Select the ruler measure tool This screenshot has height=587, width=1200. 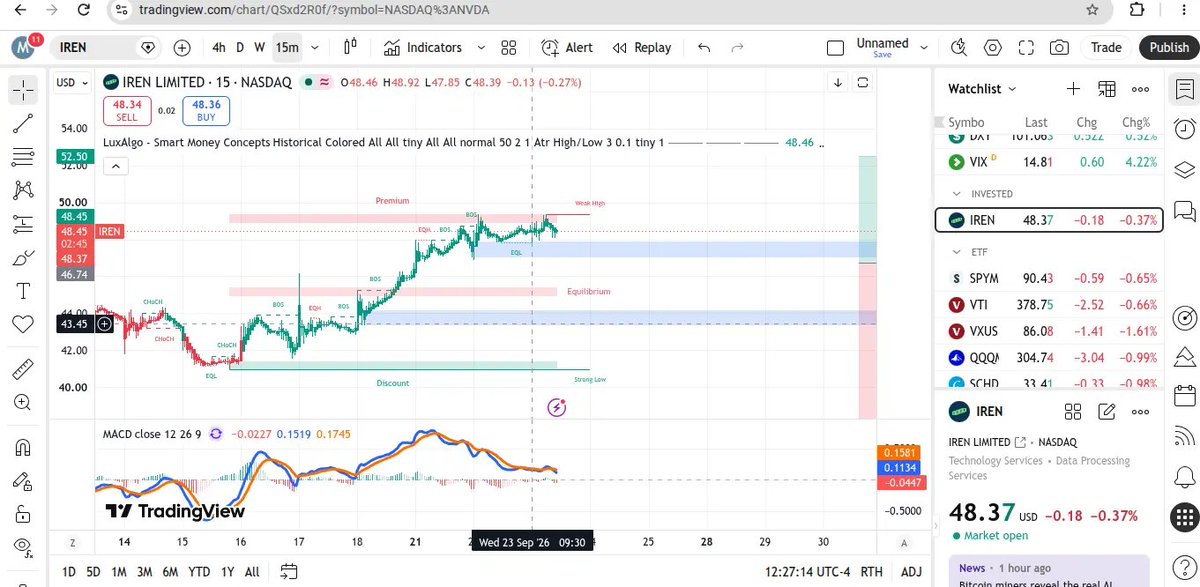coord(23,370)
